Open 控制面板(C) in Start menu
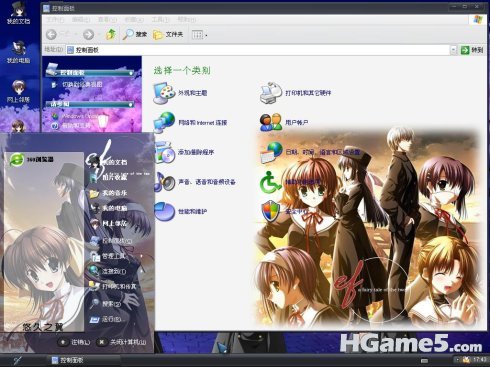This screenshot has width=490, height=367. (x=111, y=241)
